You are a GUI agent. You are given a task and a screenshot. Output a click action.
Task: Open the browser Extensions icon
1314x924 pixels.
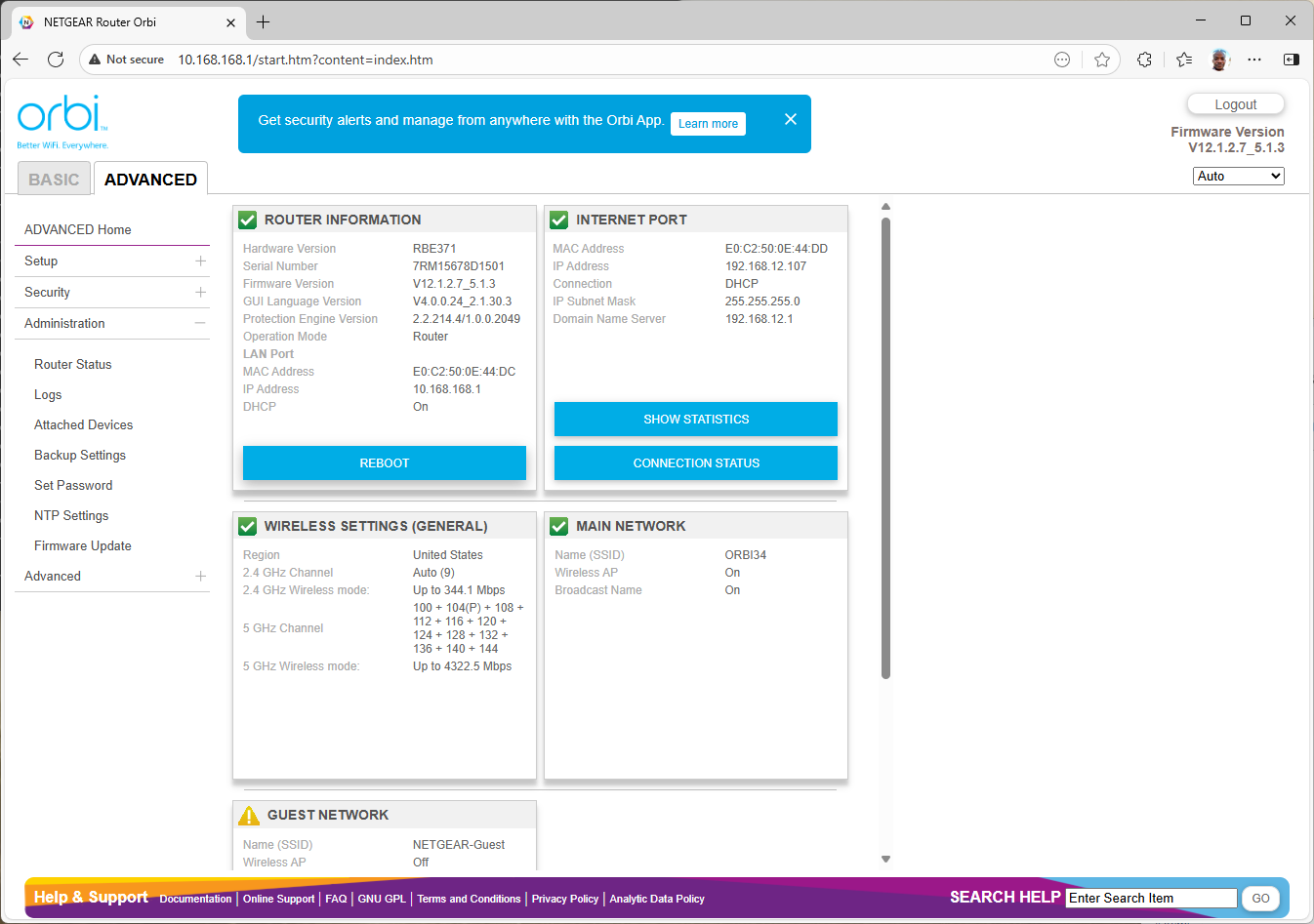click(x=1144, y=60)
